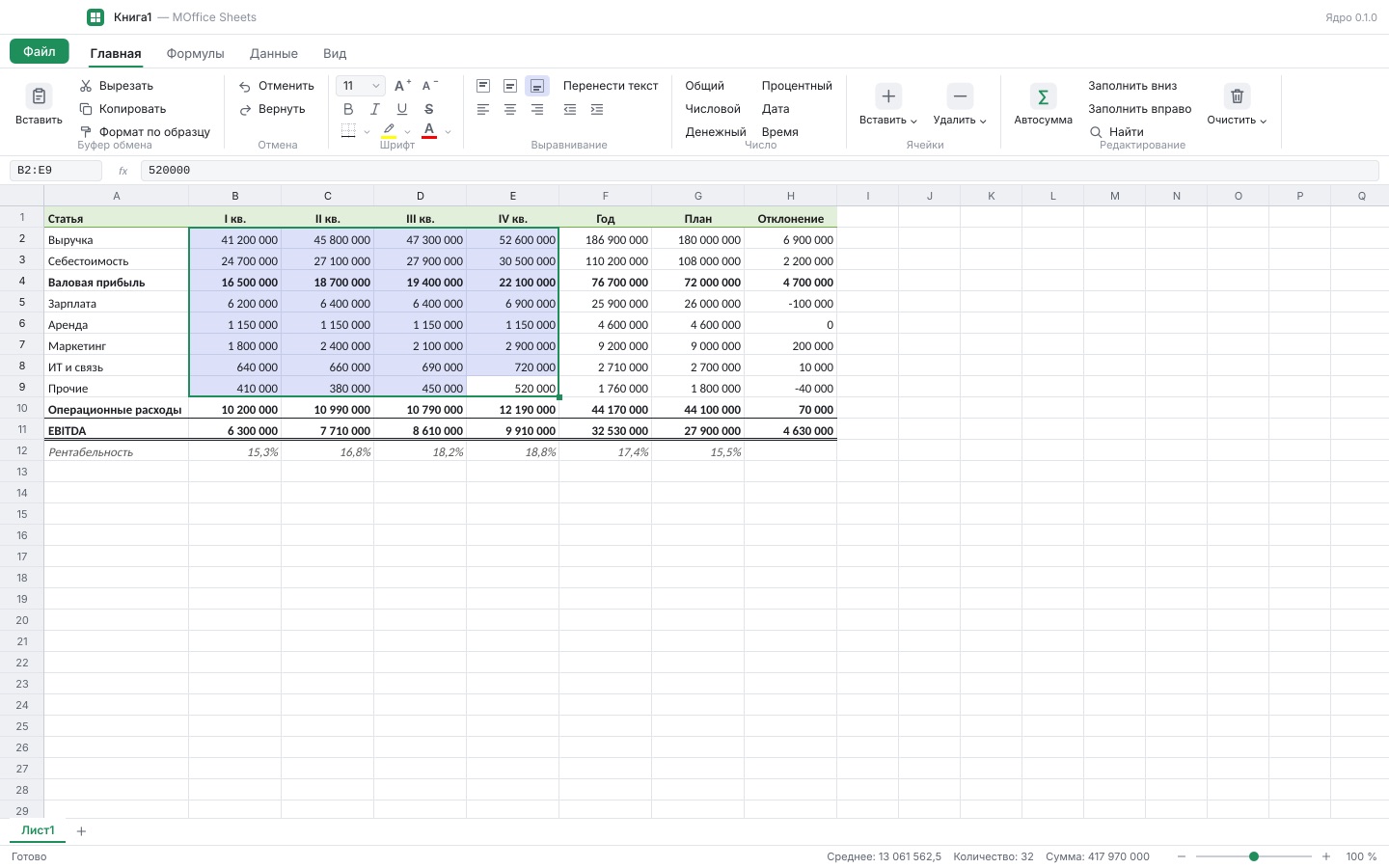Open the Очистить dropdown
The image size is (1389, 868).
pyautogui.click(x=1237, y=104)
